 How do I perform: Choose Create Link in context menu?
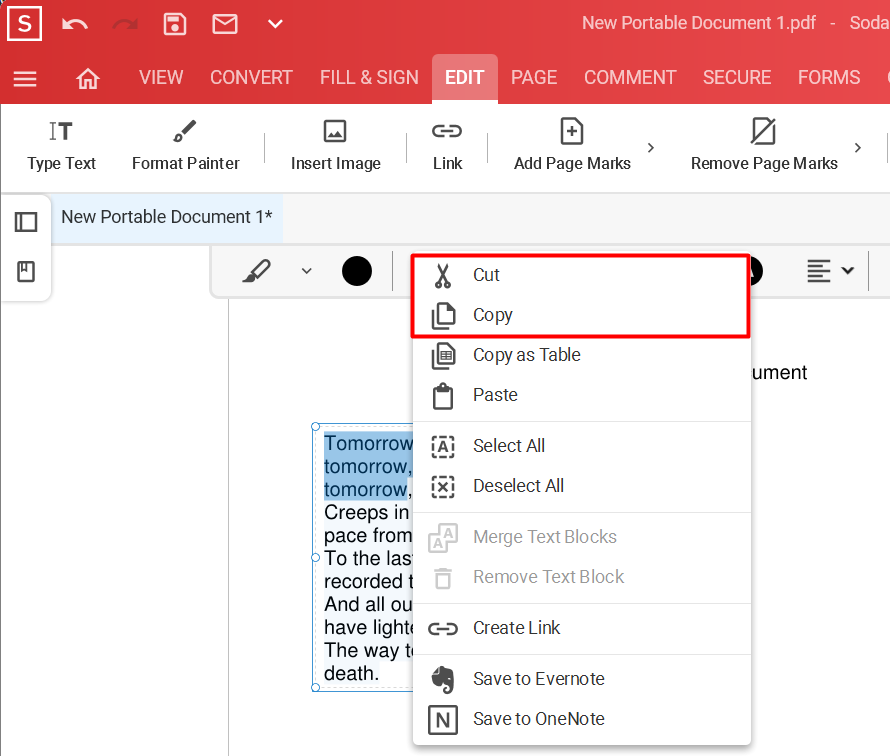coord(581,628)
